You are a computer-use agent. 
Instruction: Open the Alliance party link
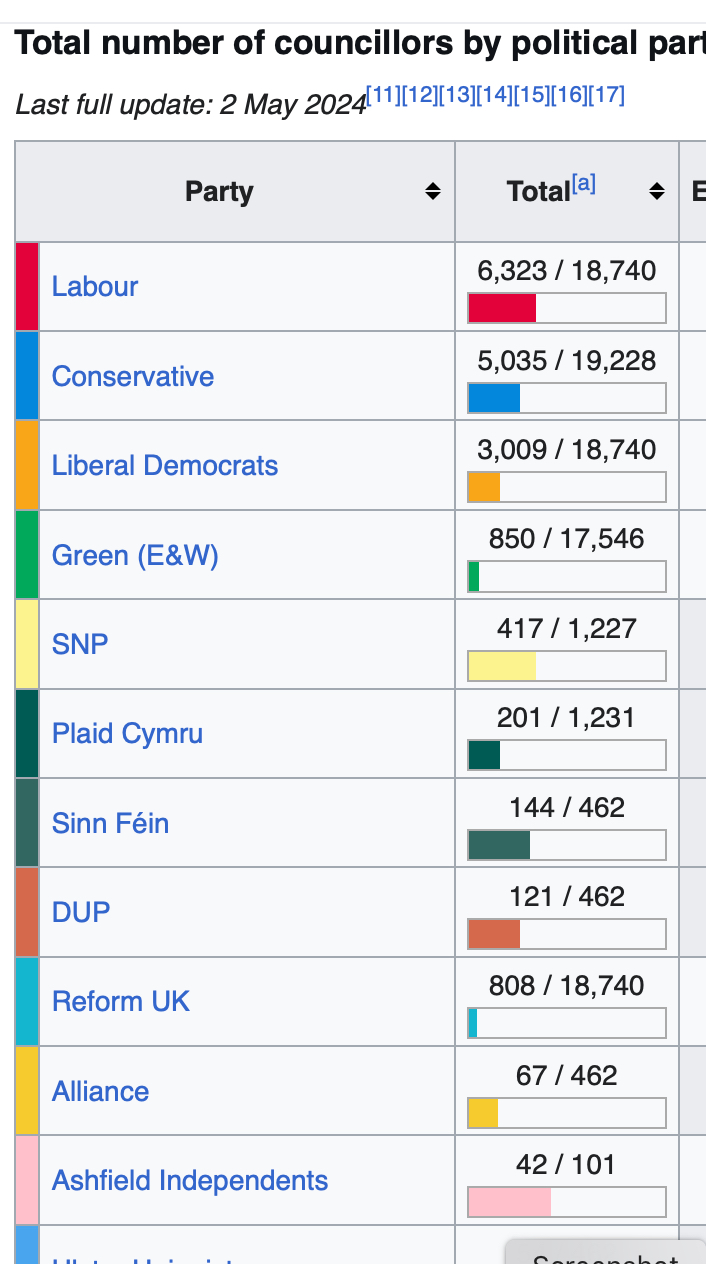click(x=100, y=1091)
